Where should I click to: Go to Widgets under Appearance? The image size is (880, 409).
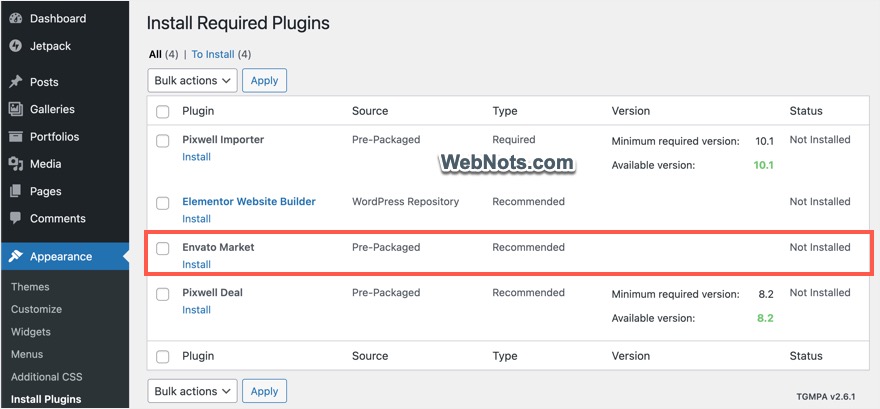coord(31,332)
